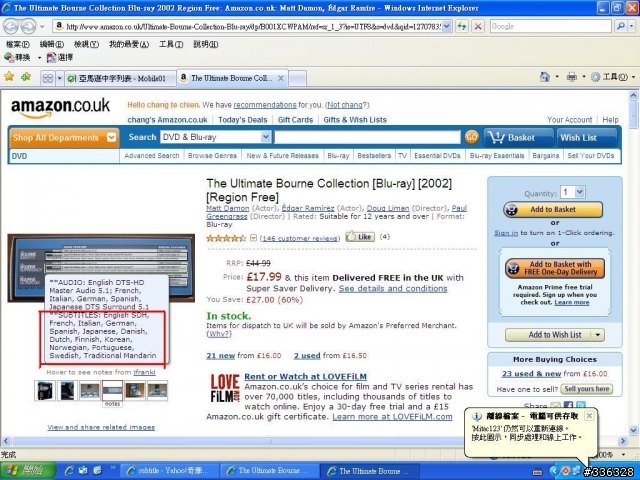
Task: Click See details and conditions link
Action: click(393, 289)
